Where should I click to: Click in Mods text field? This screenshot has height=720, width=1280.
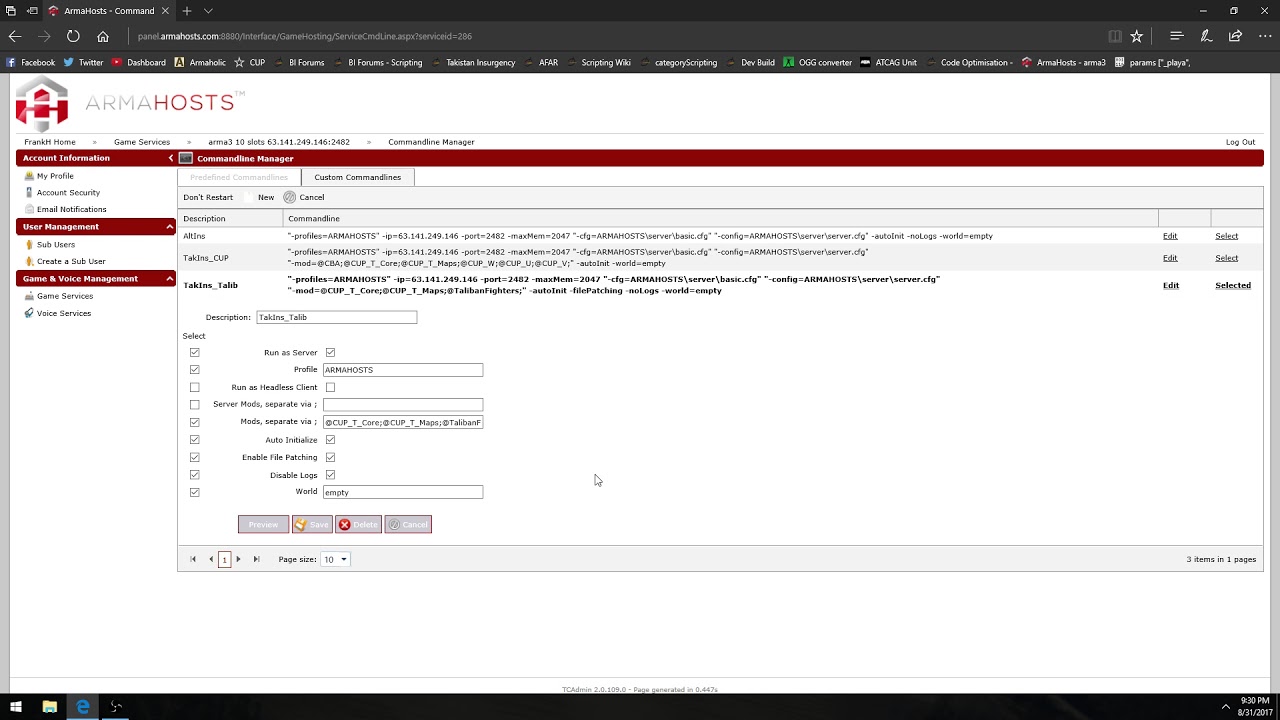pyautogui.click(x=403, y=422)
